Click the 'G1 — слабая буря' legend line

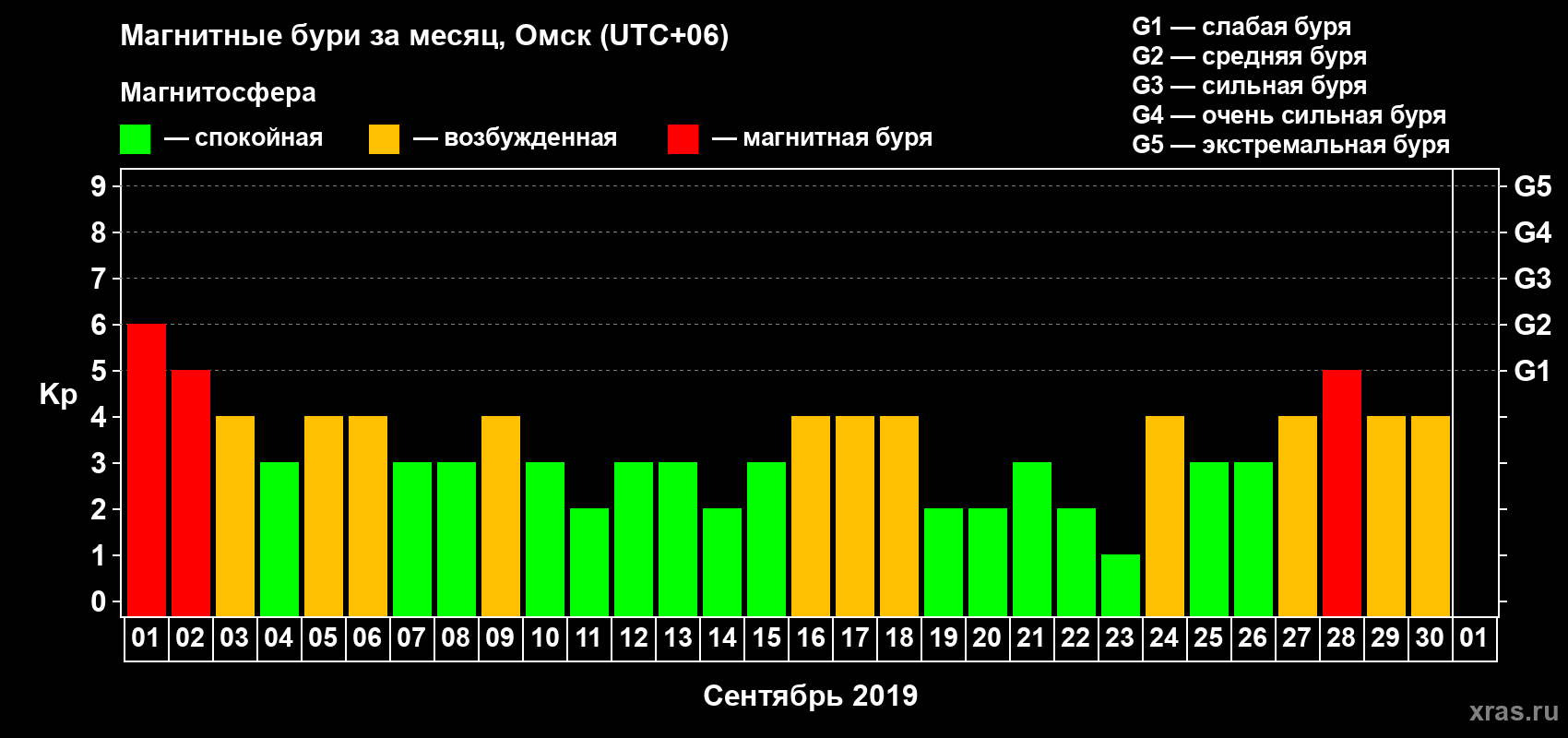1241,27
